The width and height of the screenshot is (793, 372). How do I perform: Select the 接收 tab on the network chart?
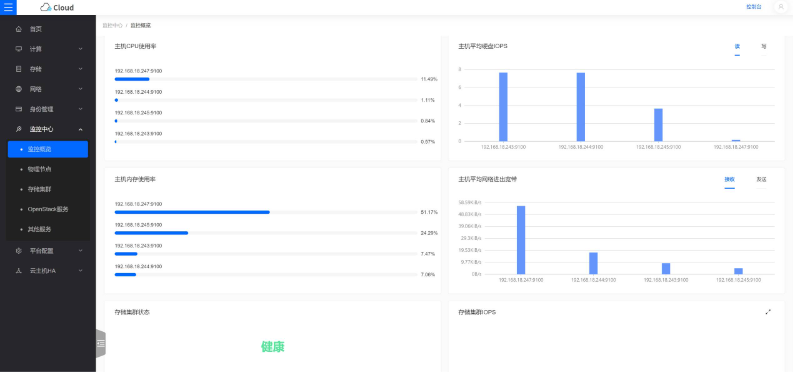(x=729, y=179)
